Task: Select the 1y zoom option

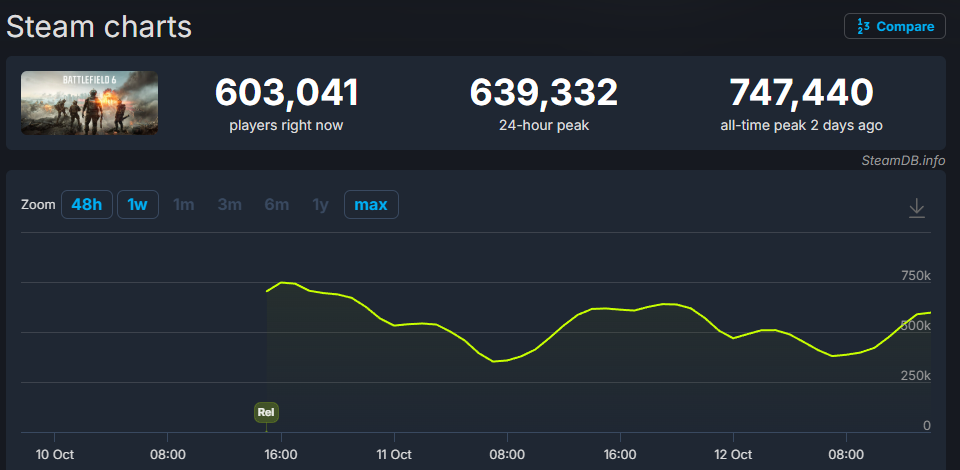Action: [x=321, y=204]
